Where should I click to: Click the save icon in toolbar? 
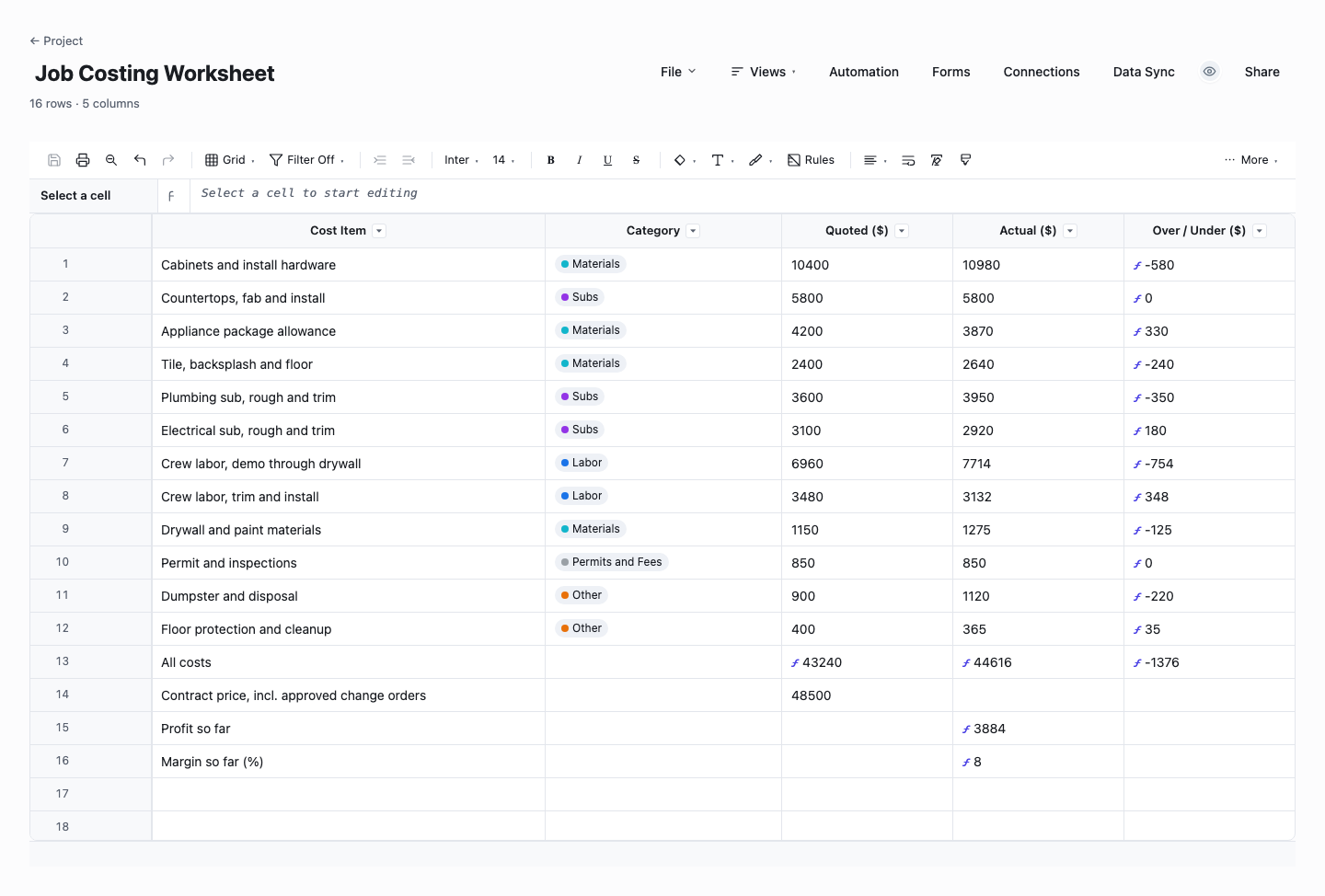[54, 160]
